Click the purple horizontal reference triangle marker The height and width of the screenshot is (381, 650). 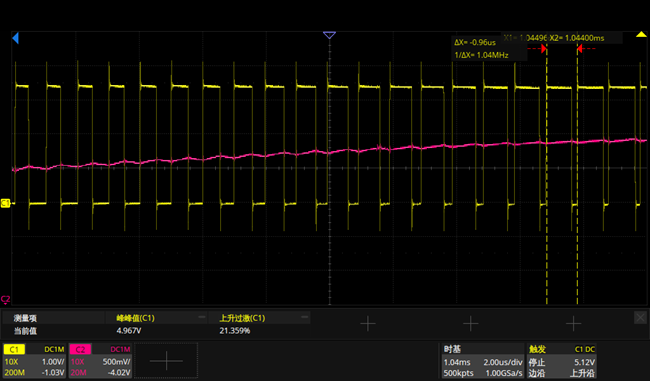(x=329, y=35)
